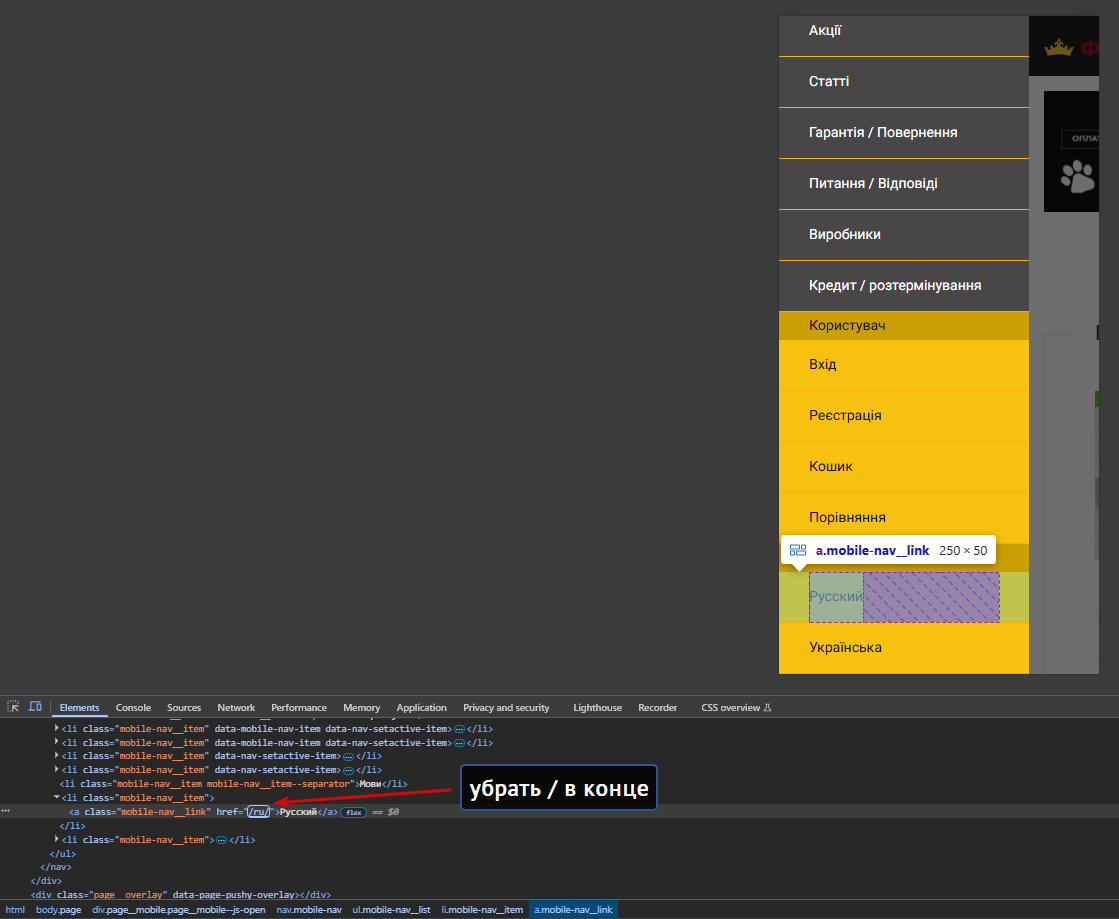Expand the ellipsis in the first mobile-nav__item row
Viewport: 1119px width, 919px height.
click(x=460, y=729)
